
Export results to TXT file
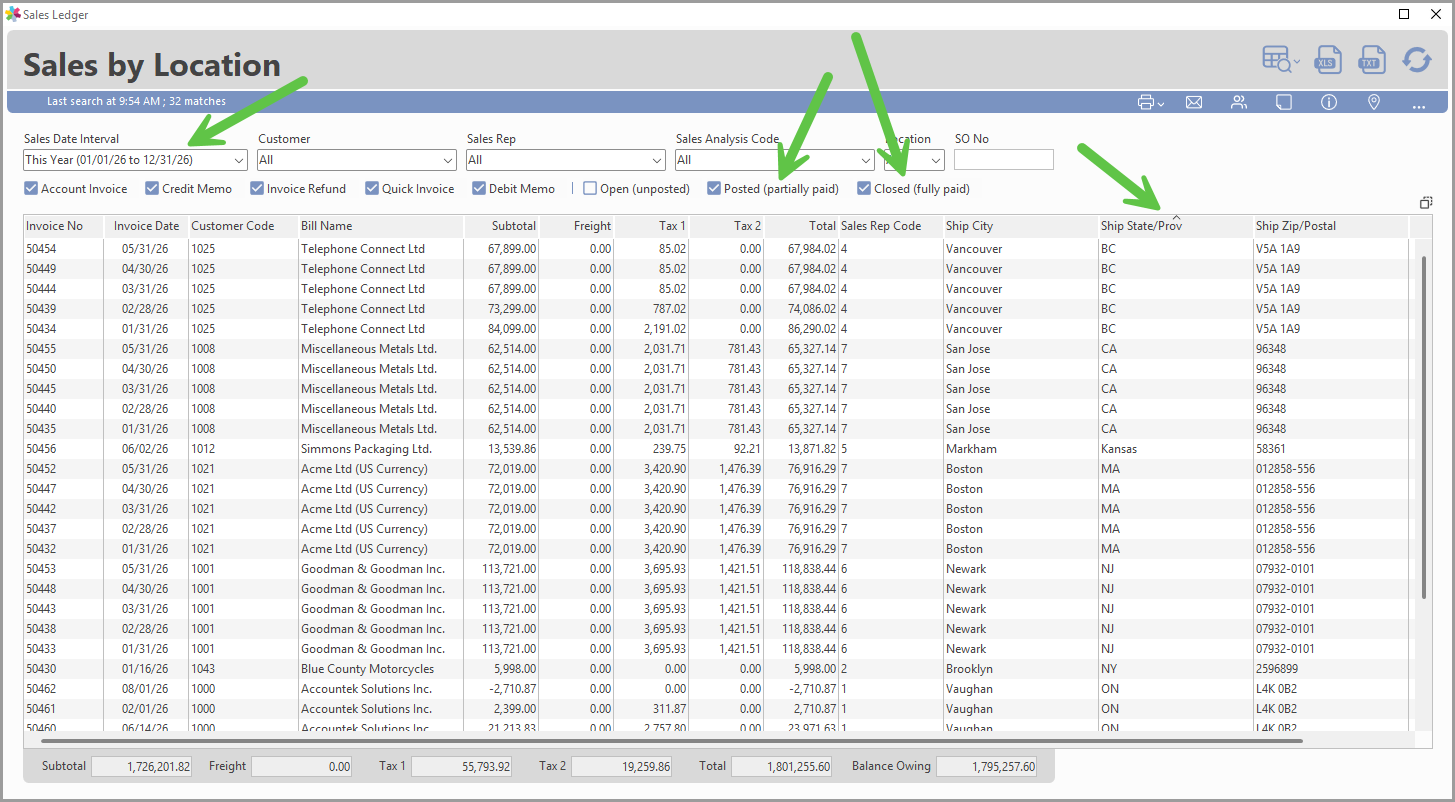point(1370,60)
